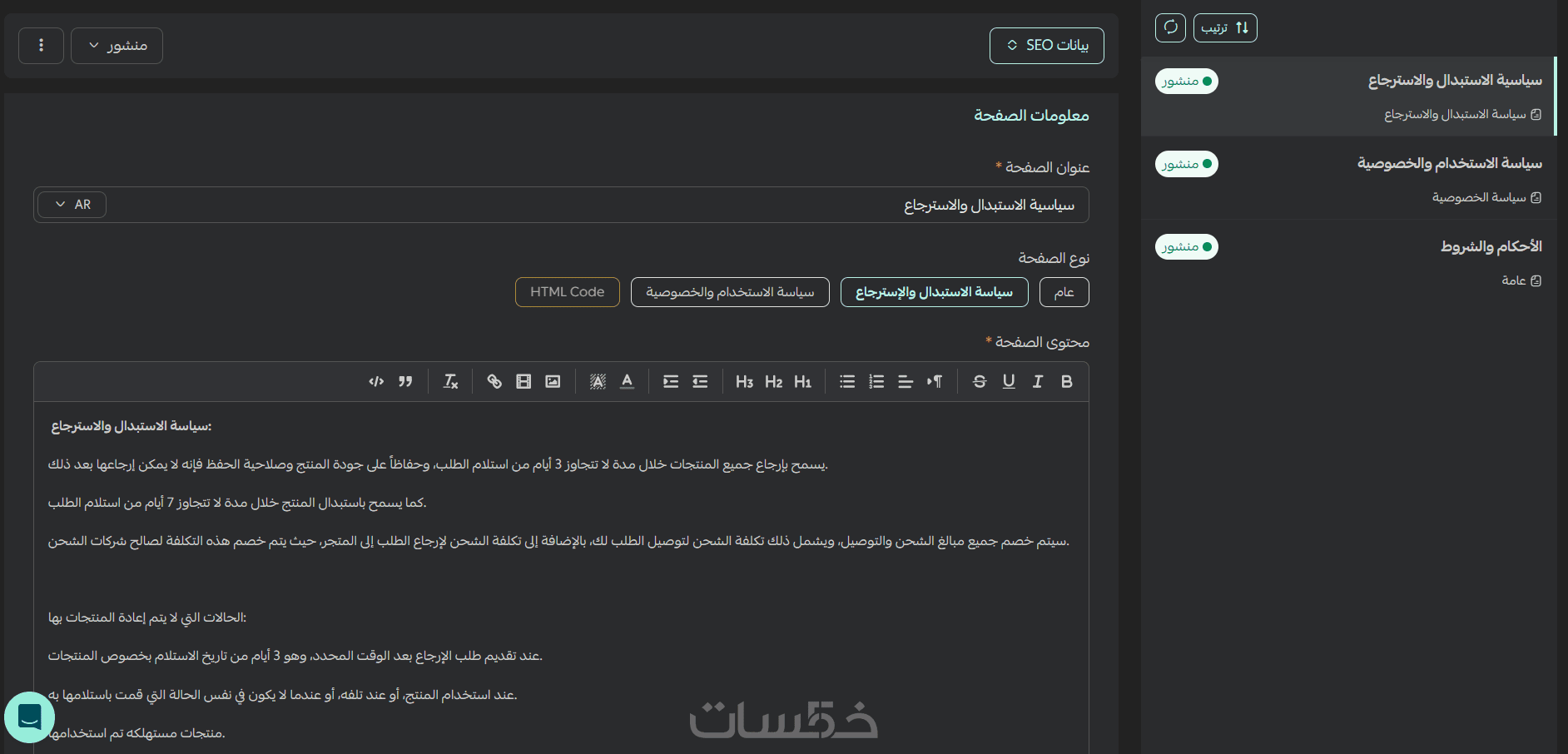1568x754 pixels.
Task: Insert an image into the page content
Action: [x=553, y=381]
